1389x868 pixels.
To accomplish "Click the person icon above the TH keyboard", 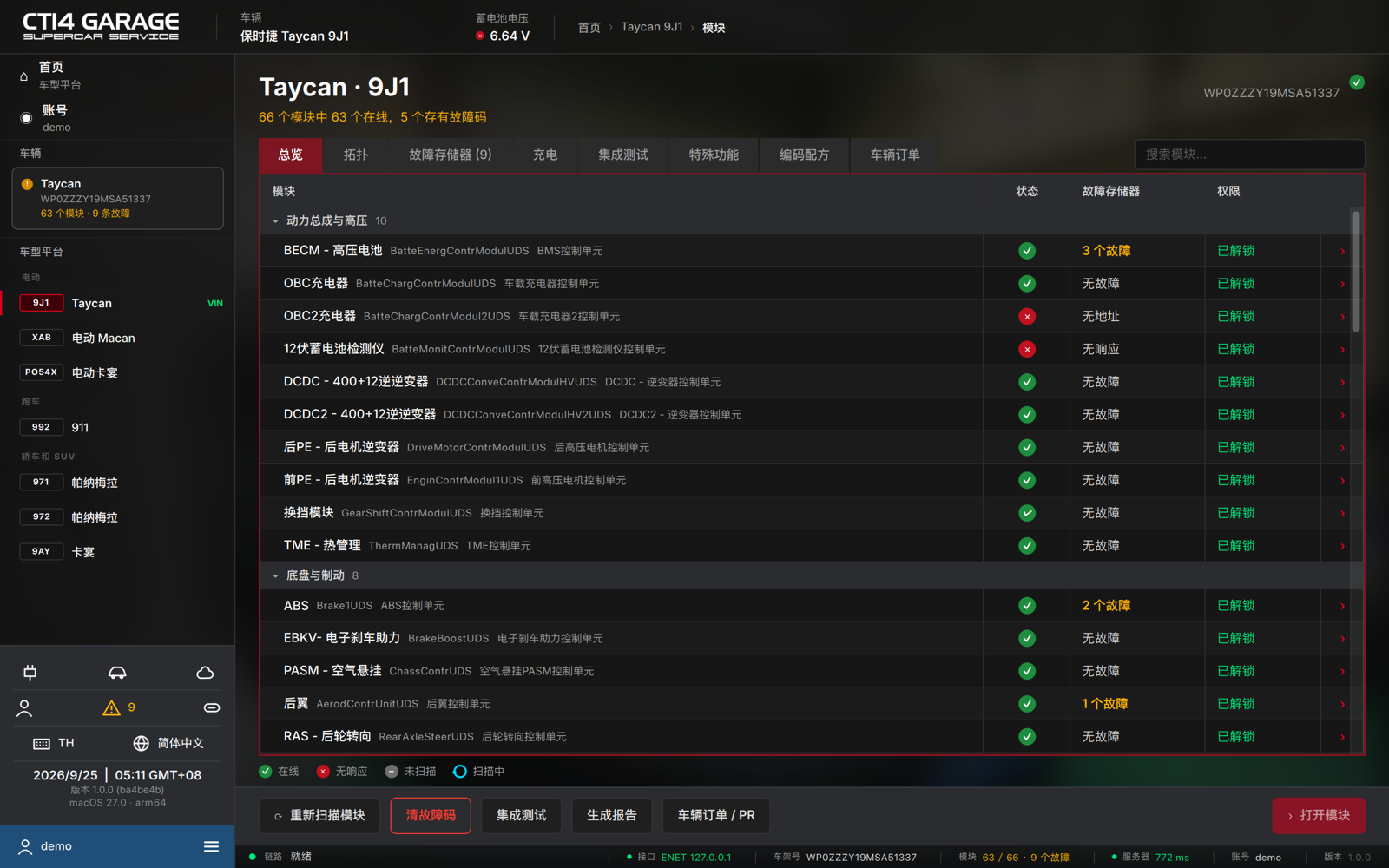I will 24,708.
